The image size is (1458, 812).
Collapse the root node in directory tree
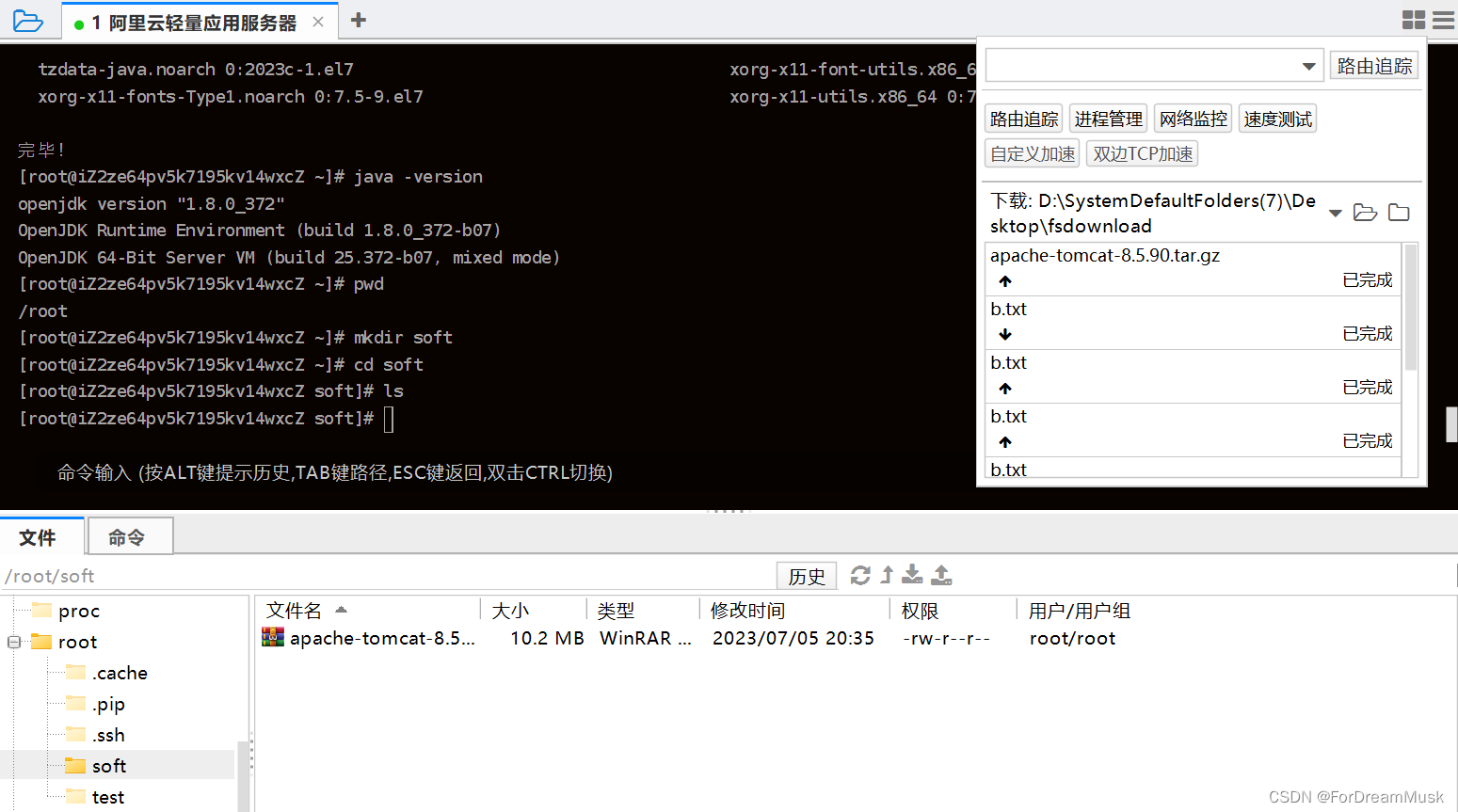[12, 641]
